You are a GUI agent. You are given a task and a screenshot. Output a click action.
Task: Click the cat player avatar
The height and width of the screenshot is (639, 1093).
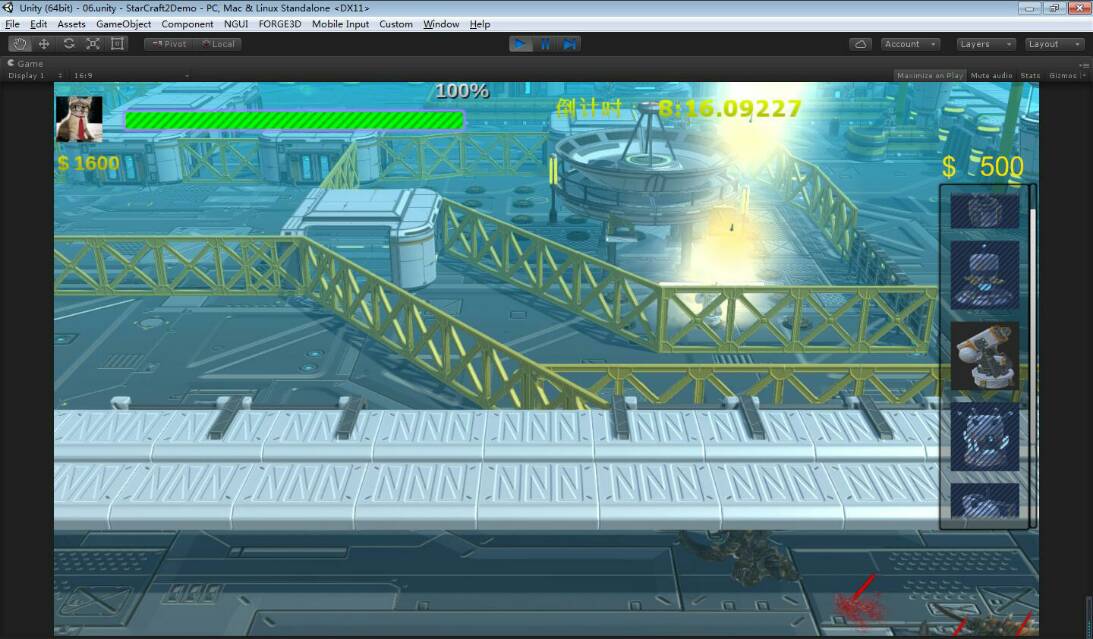pyautogui.click(x=79, y=119)
